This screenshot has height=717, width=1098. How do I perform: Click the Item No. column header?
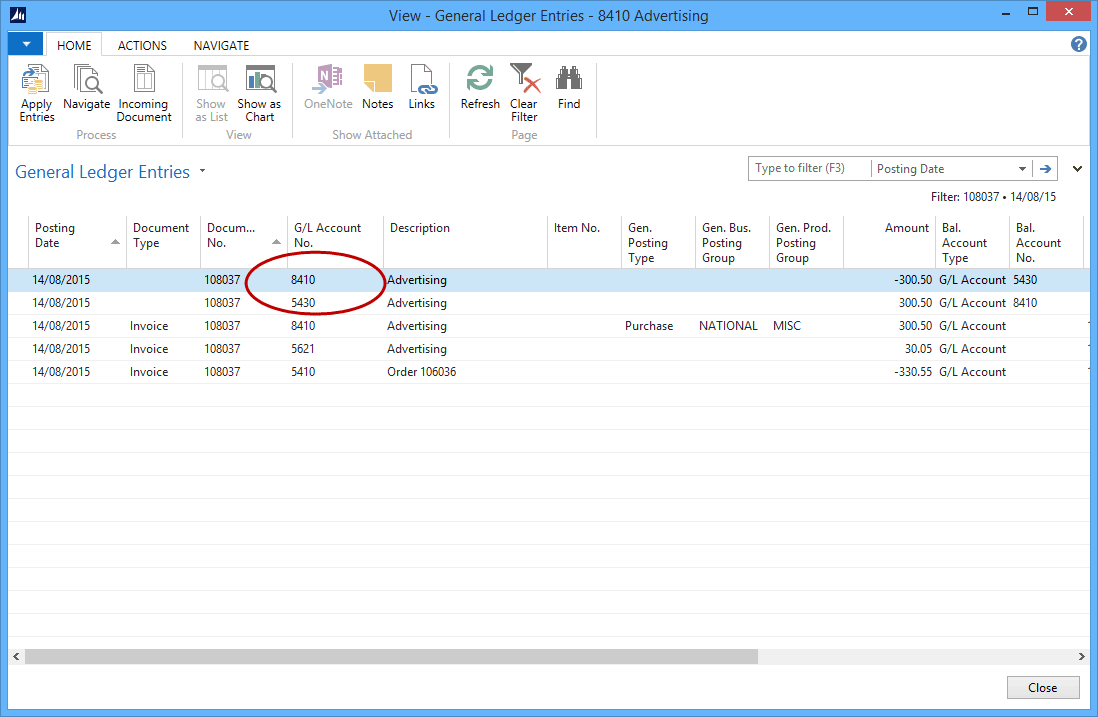click(x=584, y=242)
